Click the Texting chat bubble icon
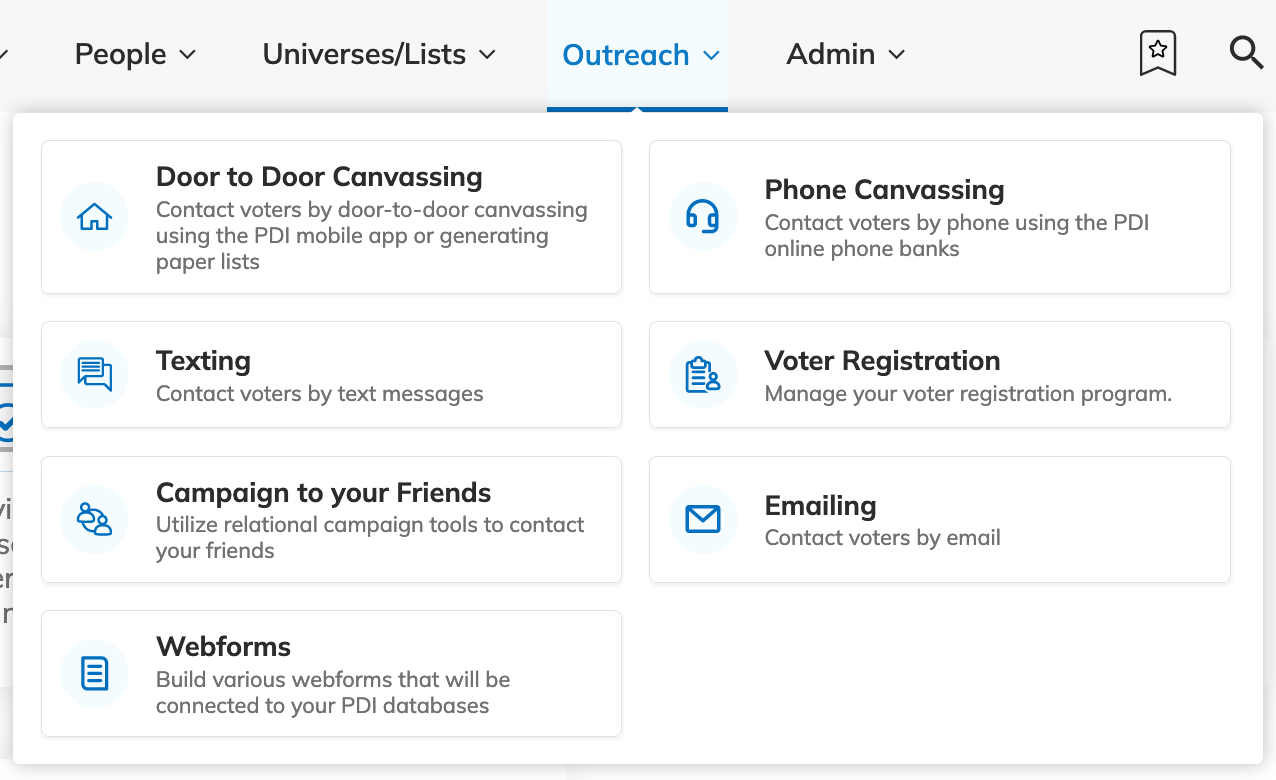1276x780 pixels. (x=94, y=374)
